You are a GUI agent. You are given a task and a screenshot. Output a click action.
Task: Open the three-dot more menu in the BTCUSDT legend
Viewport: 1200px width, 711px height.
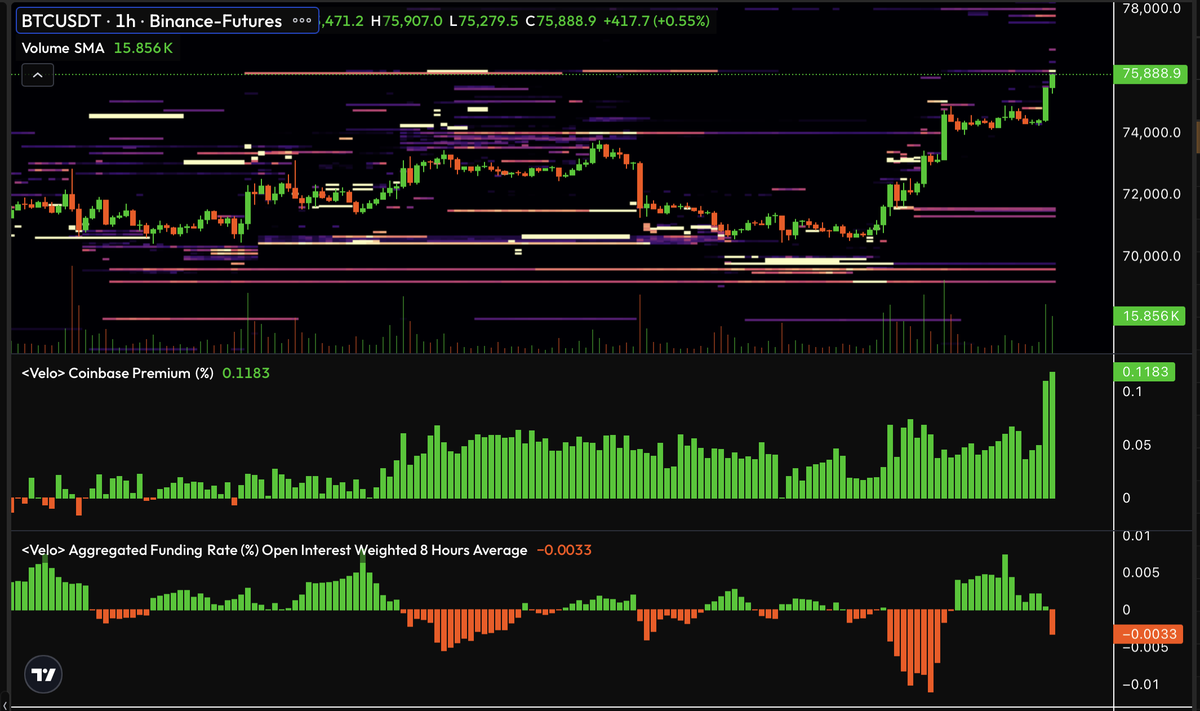[301, 21]
